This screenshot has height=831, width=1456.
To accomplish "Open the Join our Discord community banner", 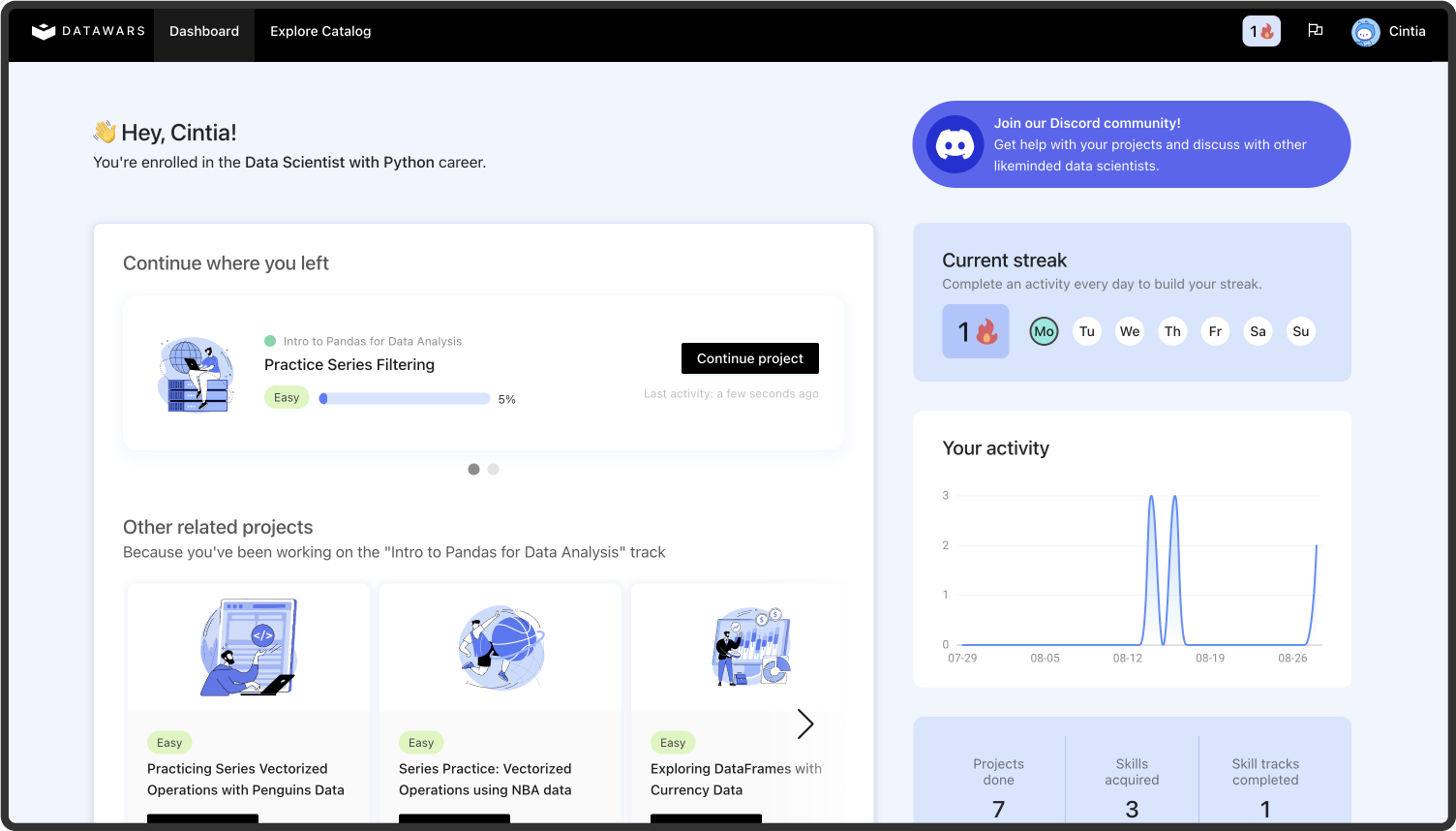I will click(x=1131, y=143).
